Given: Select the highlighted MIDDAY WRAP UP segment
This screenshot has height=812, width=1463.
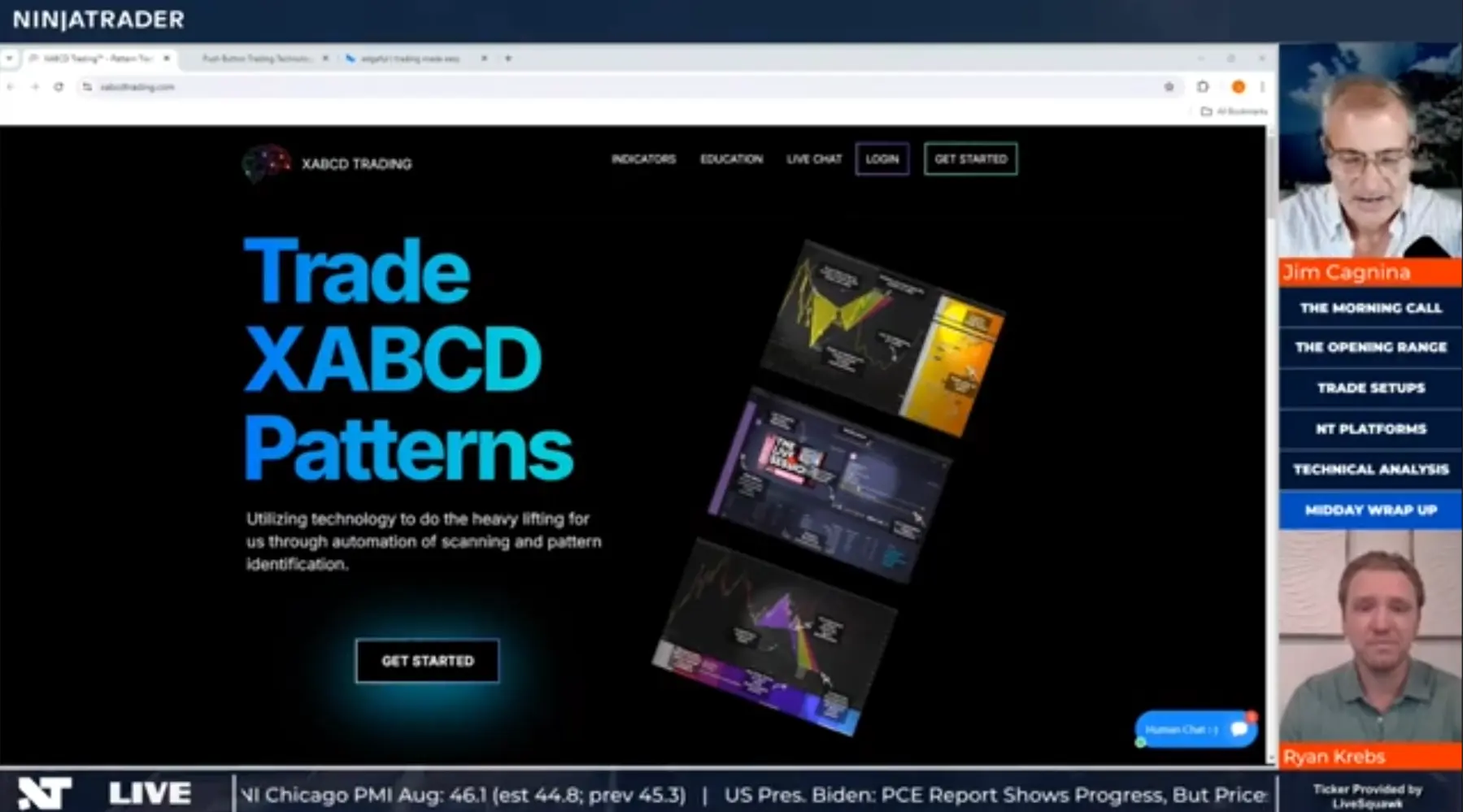Looking at the screenshot, I should [x=1370, y=510].
